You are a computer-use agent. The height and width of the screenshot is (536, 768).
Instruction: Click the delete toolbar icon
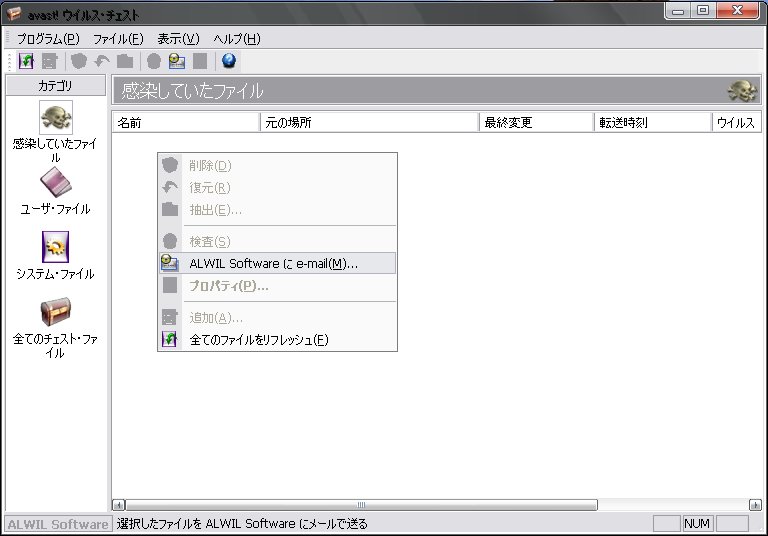[79, 61]
